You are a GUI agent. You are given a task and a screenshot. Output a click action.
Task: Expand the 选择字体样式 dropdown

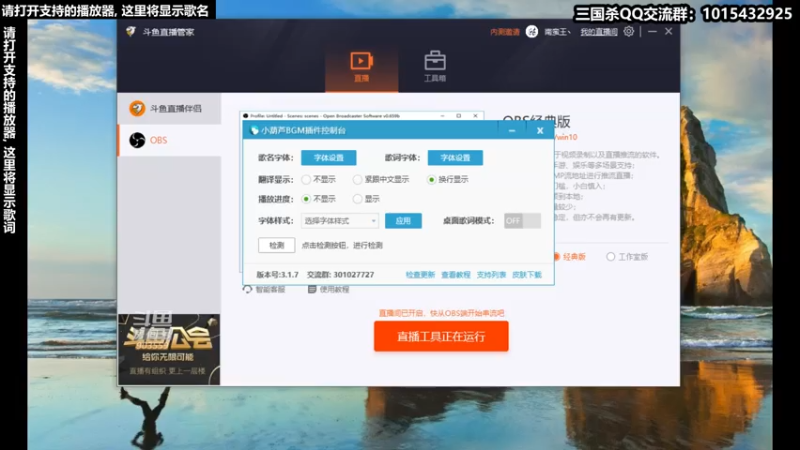[x=340, y=221]
